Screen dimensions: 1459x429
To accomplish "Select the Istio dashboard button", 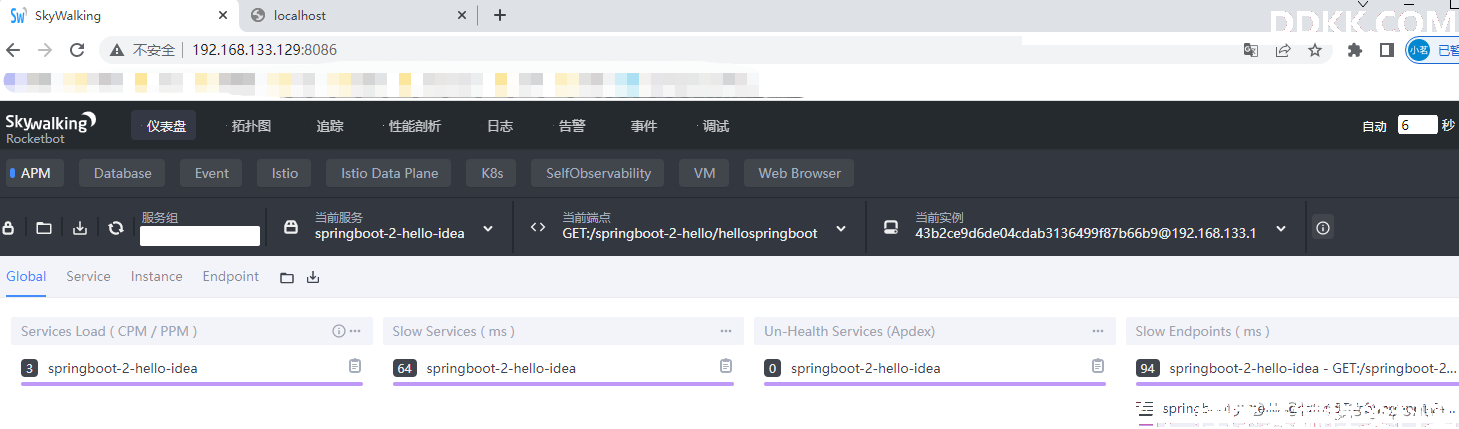I will tap(285, 173).
